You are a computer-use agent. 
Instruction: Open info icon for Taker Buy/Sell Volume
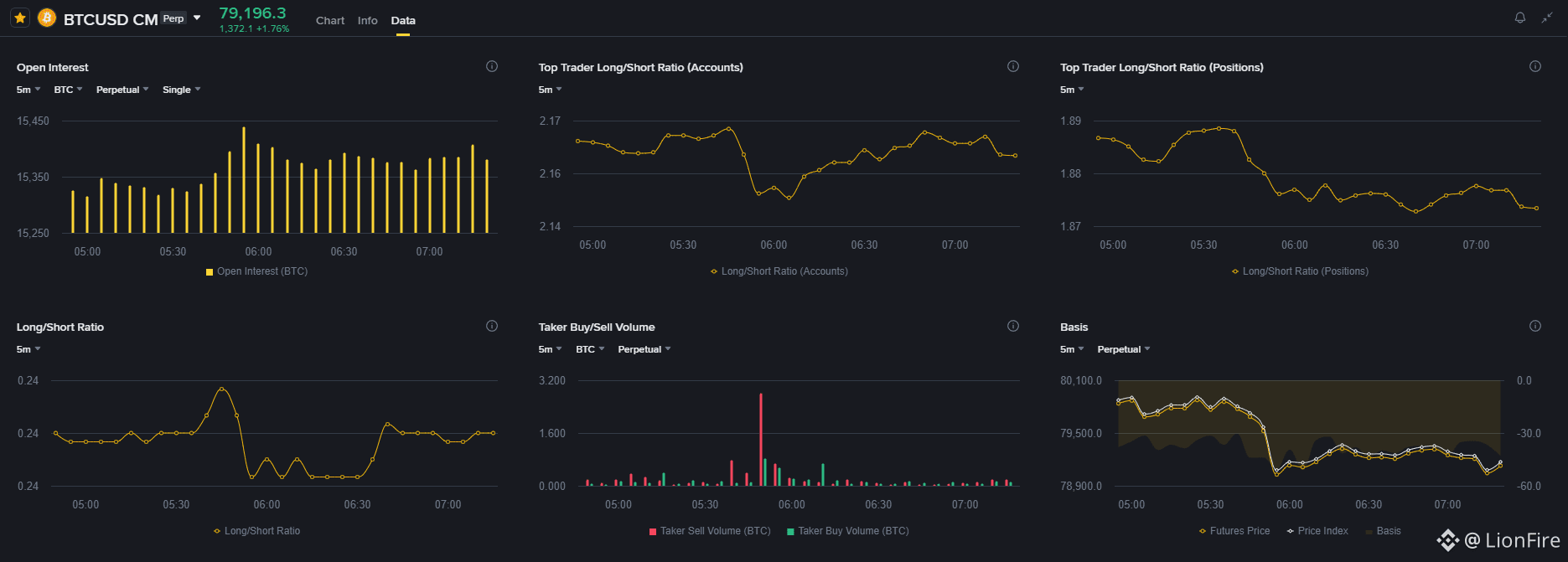pos(1013,326)
